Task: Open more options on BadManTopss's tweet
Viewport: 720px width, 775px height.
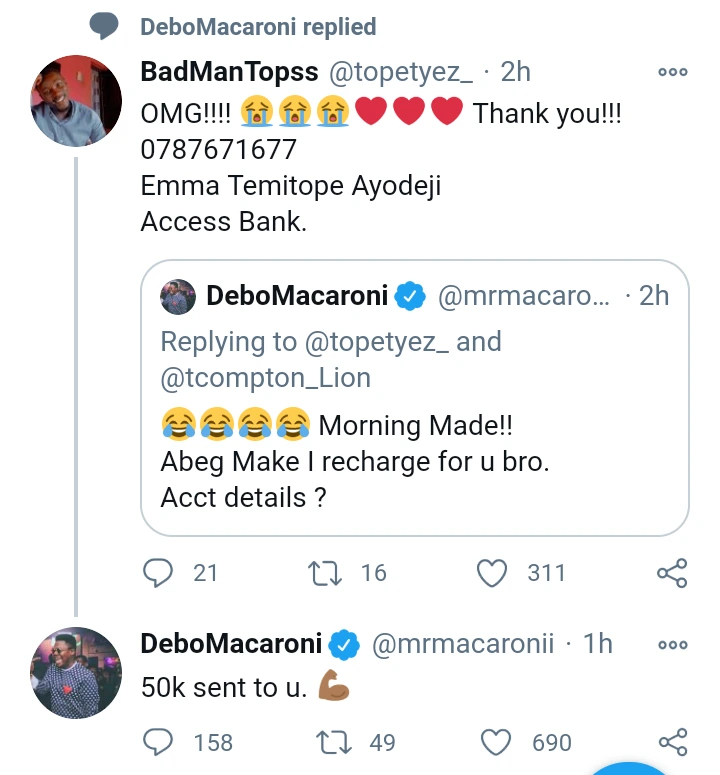Action: 672,72
